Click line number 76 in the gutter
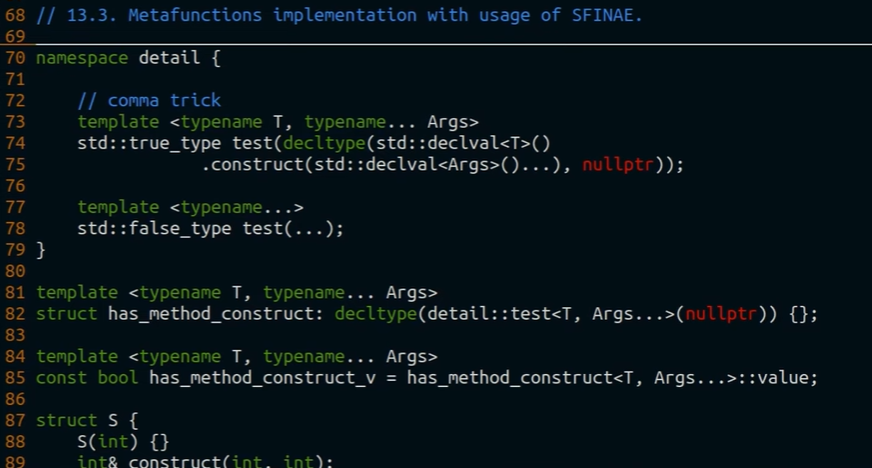Image resolution: width=872 pixels, height=468 pixels. click(x=15, y=186)
